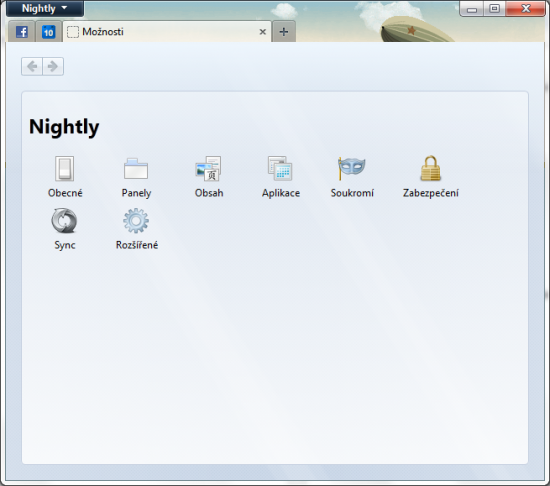Open the Obsah content icon
Image resolution: width=550 pixels, height=486 pixels.
(x=208, y=168)
